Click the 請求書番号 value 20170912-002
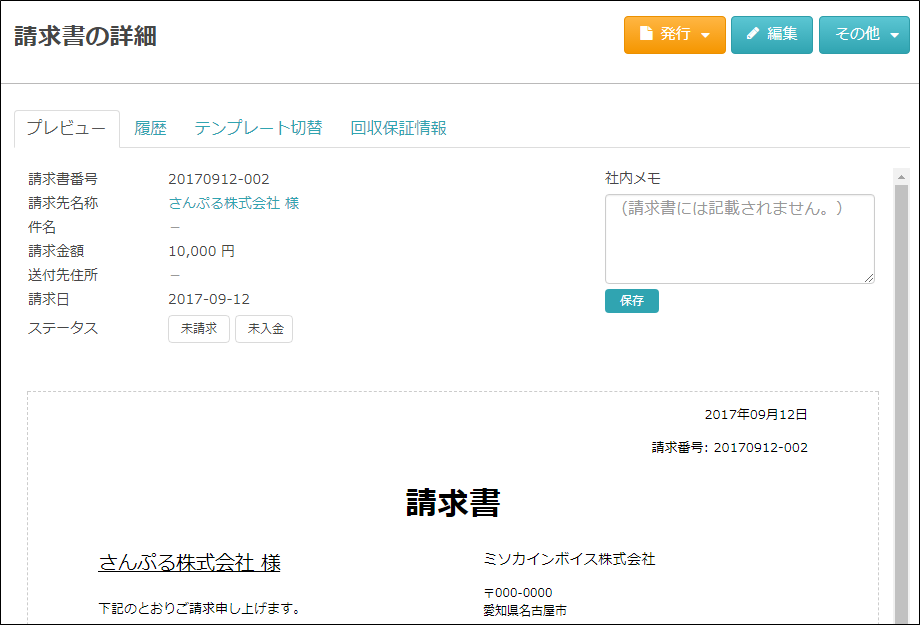 (x=219, y=179)
